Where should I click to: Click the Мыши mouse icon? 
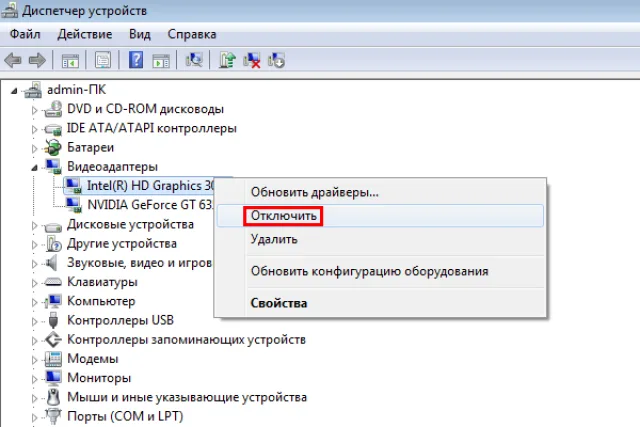click(x=53, y=397)
